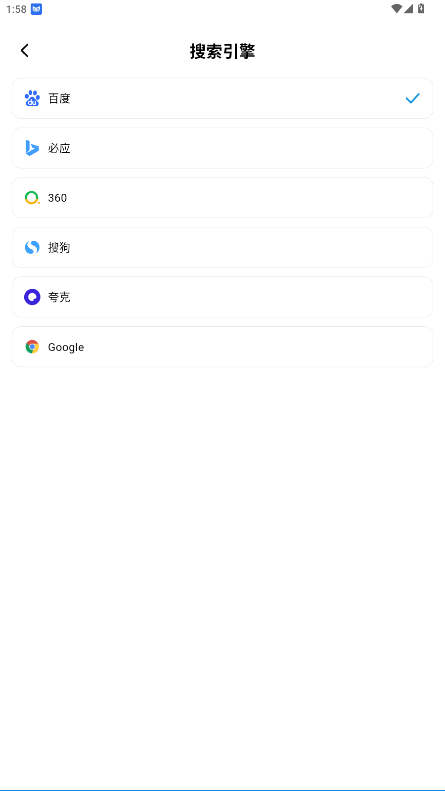Tap the Google label text
The width and height of the screenshot is (445, 791).
pyautogui.click(x=66, y=348)
